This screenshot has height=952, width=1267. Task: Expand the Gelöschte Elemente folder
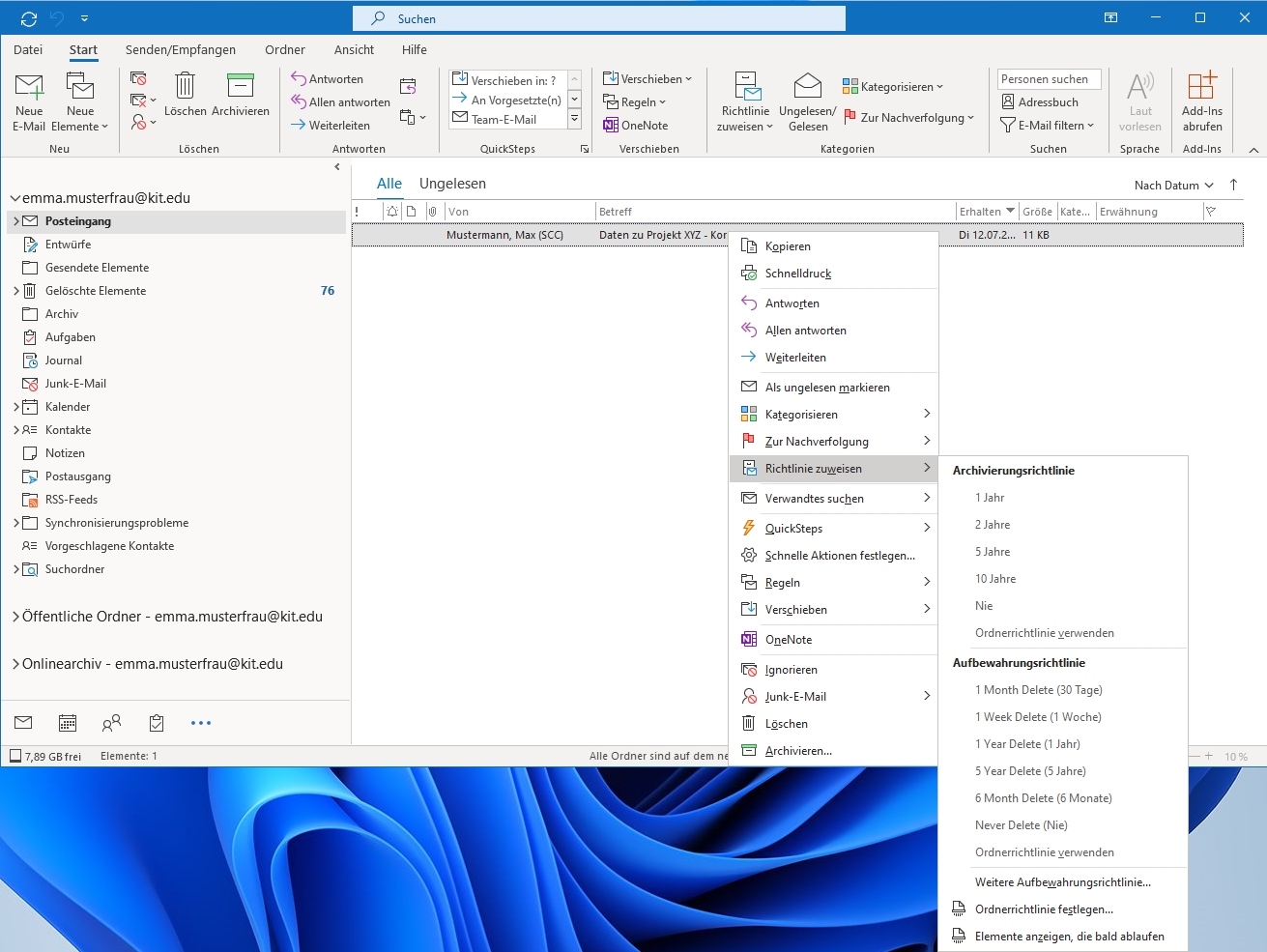pos(16,291)
